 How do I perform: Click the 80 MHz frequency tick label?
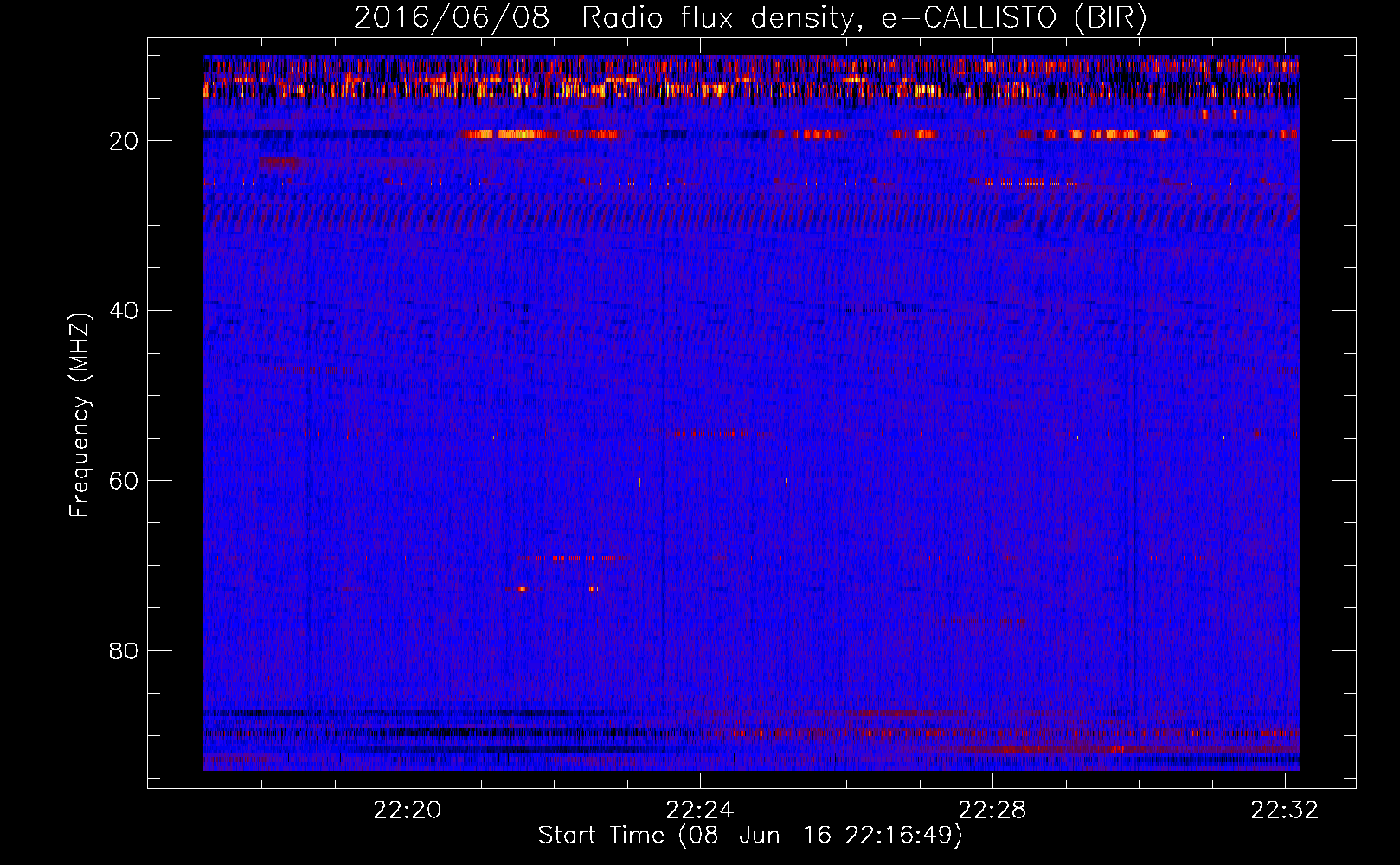(x=125, y=650)
